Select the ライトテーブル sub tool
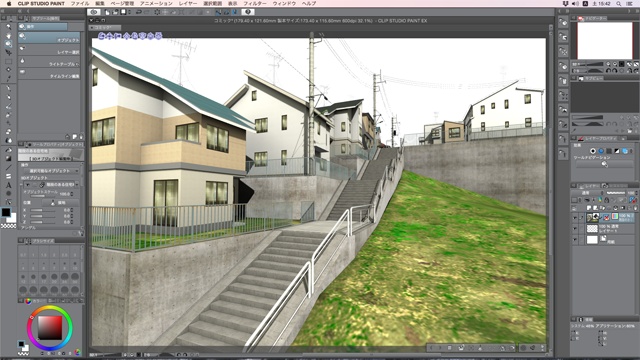The height and width of the screenshot is (360, 640). (49, 62)
